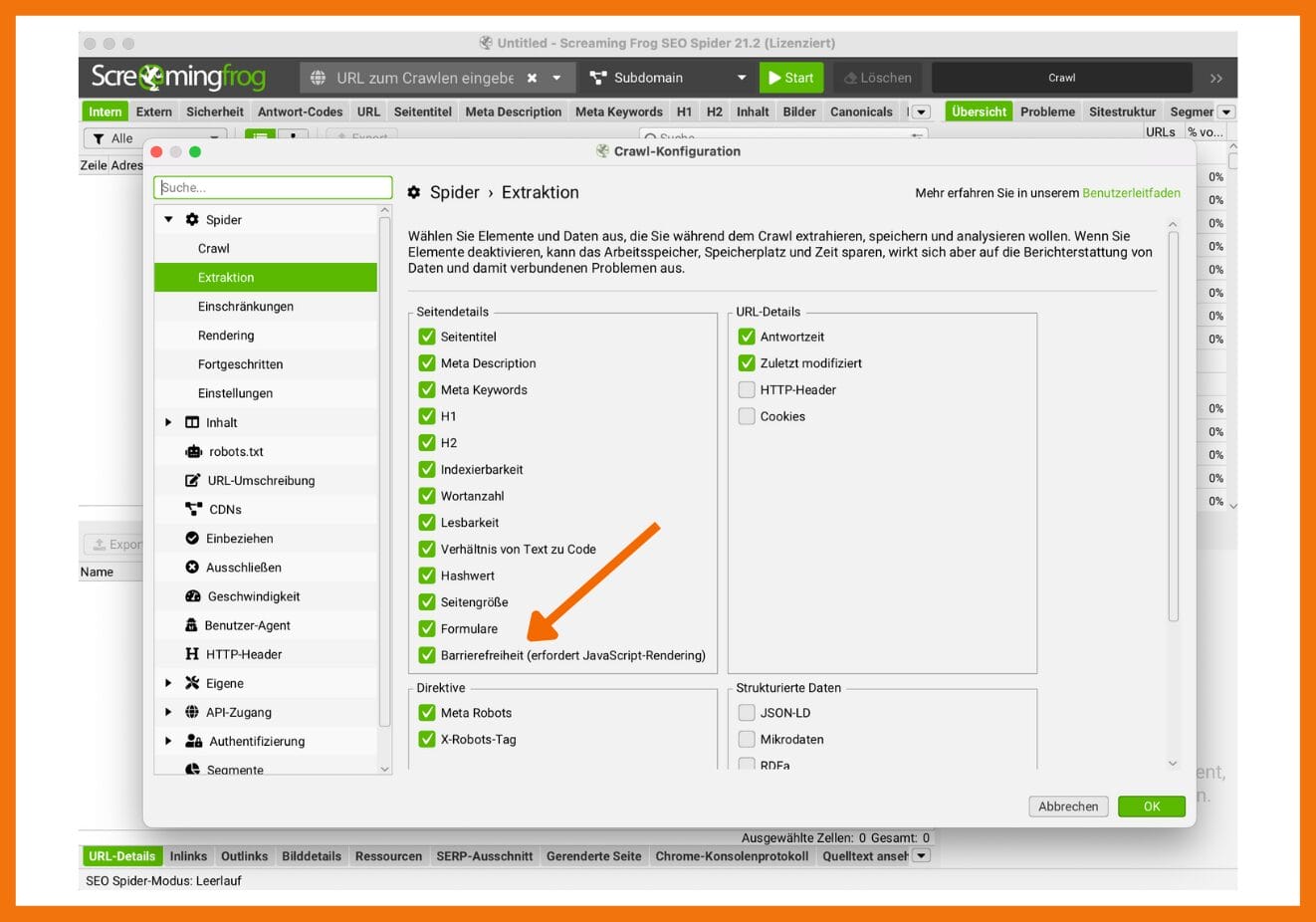
Task: Click the extraction options vertical scrollbar
Action: tap(1173, 428)
